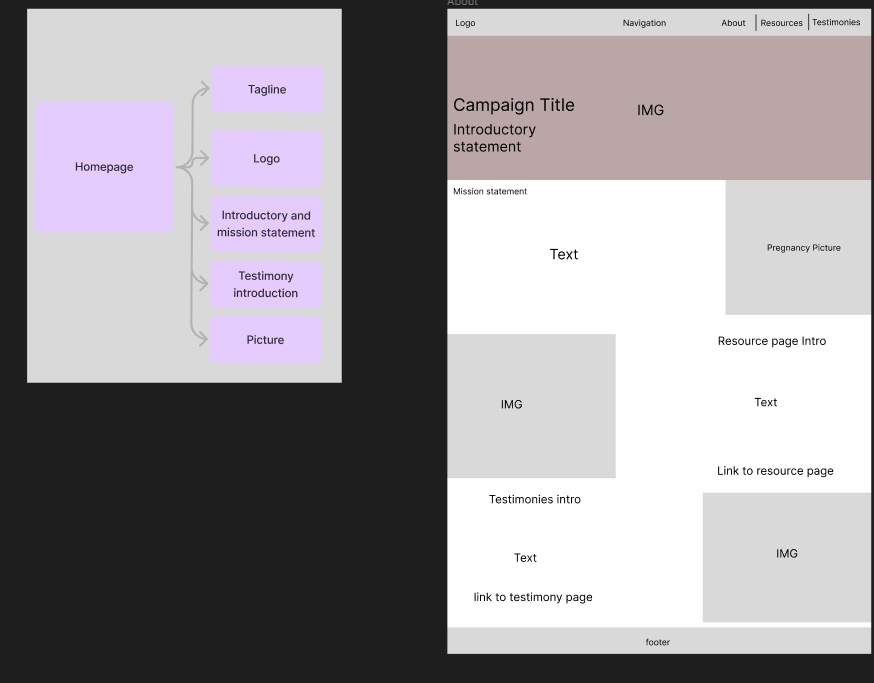
Task: Select the Campaign Title heading
Action: click(x=513, y=105)
